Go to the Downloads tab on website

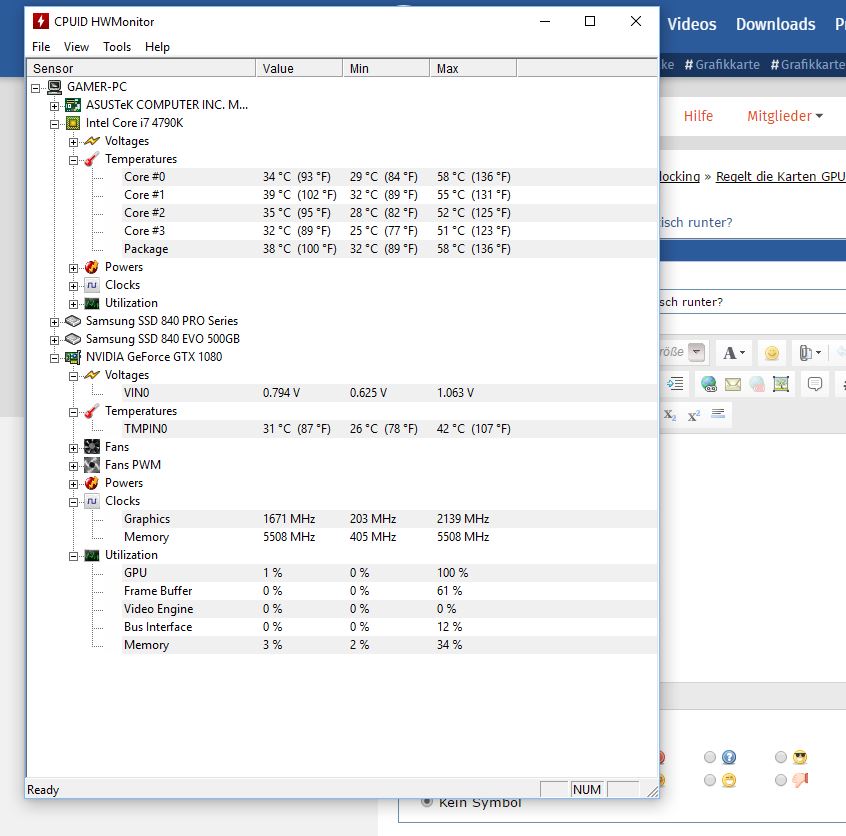tap(775, 24)
